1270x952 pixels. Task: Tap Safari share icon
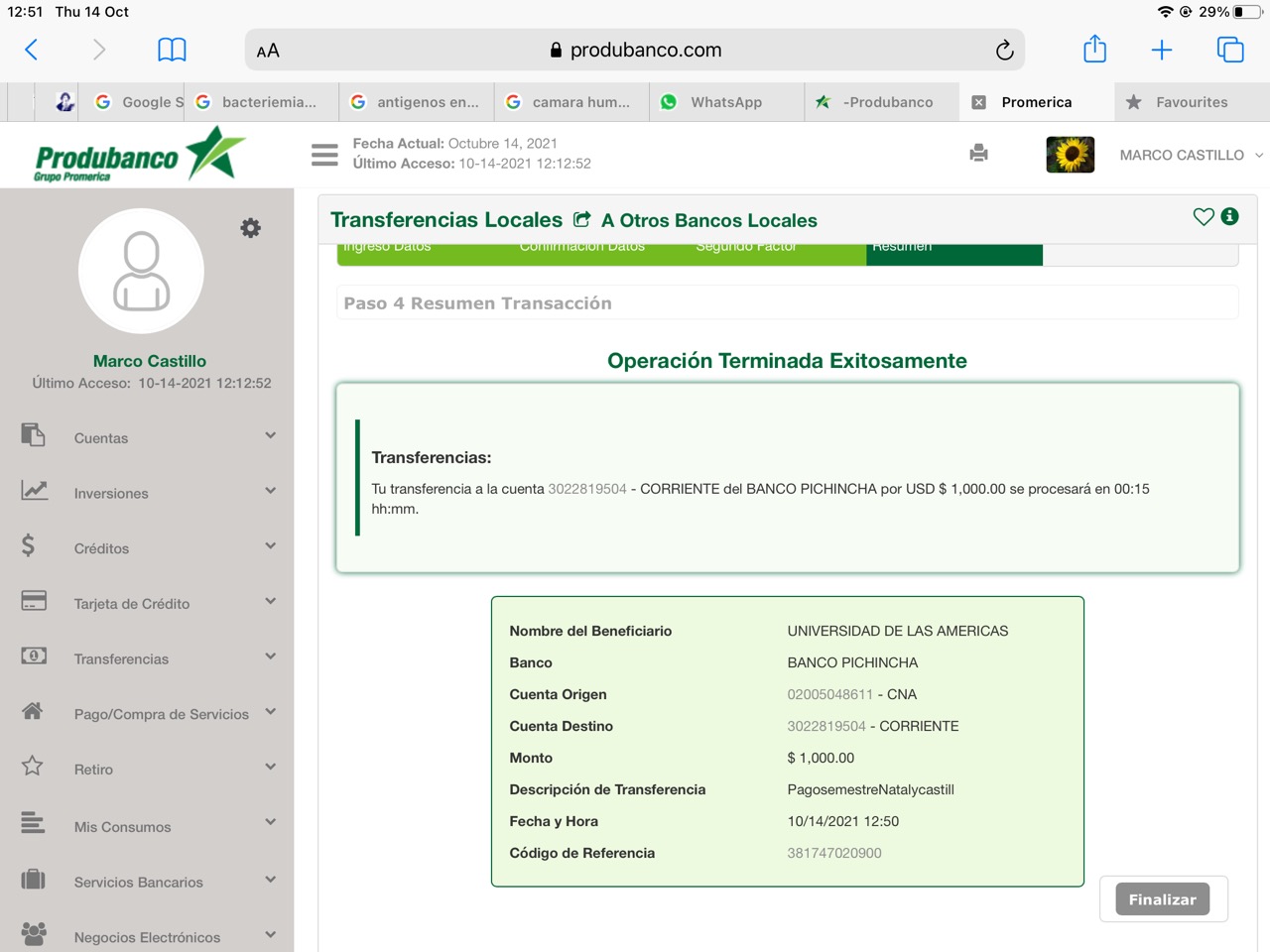(x=1094, y=50)
